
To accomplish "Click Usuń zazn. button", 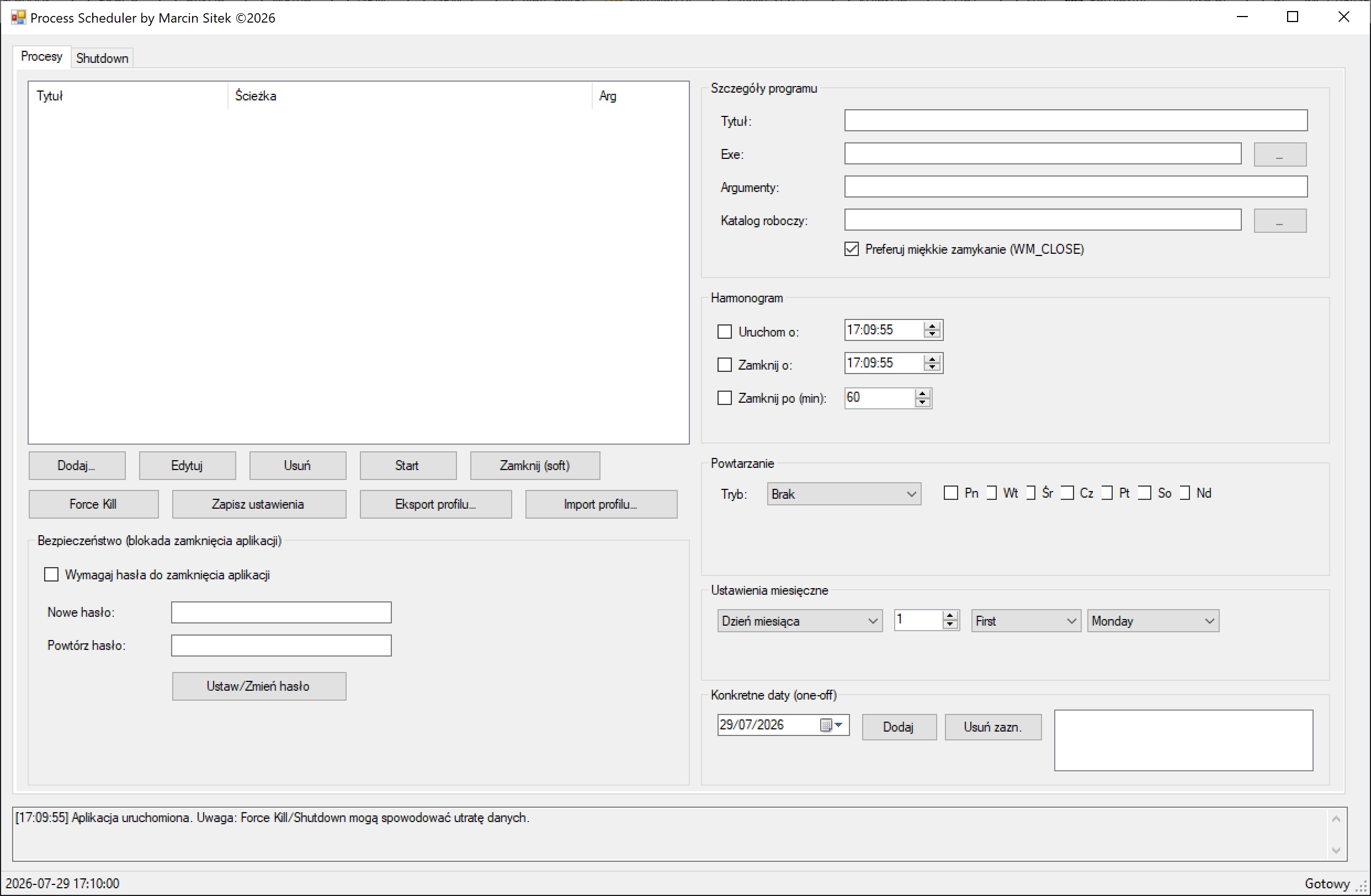I will [x=992, y=727].
